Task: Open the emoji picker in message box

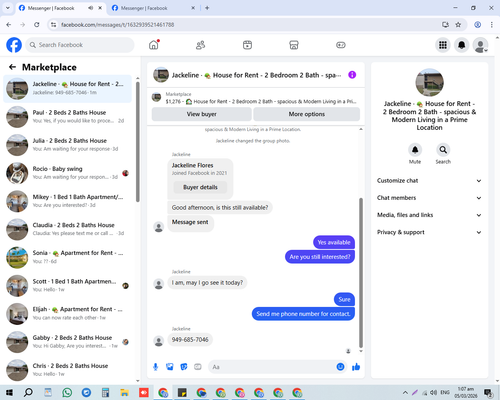Action: pos(340,367)
